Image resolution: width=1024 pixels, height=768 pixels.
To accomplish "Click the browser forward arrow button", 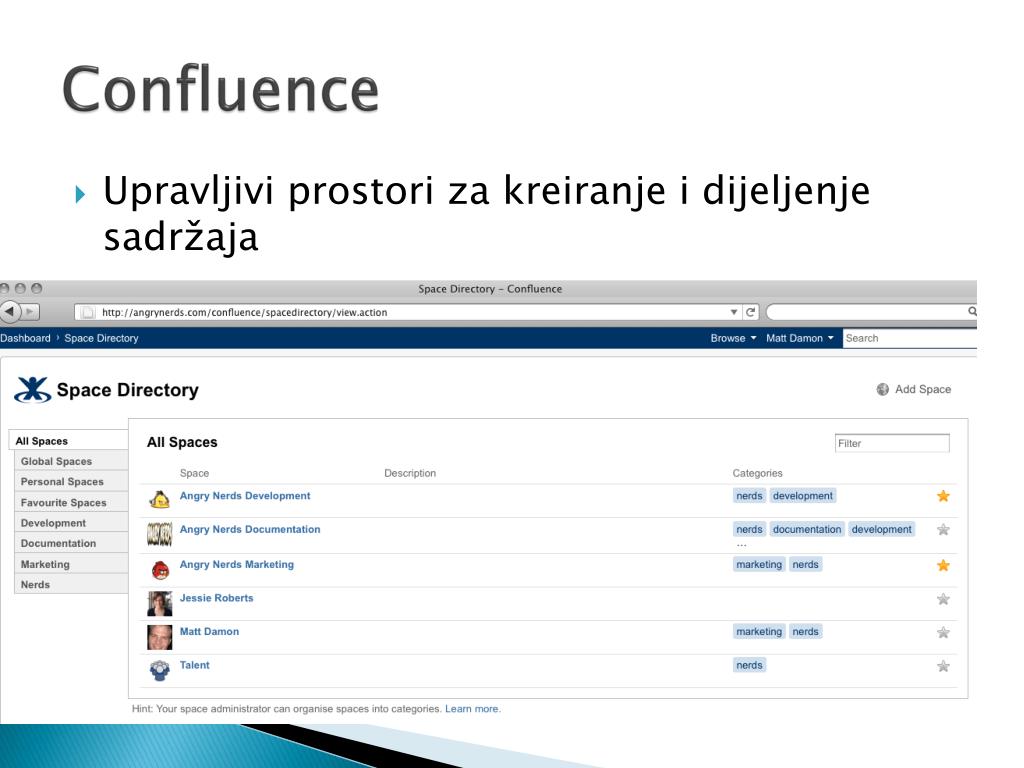I will pos(31,312).
